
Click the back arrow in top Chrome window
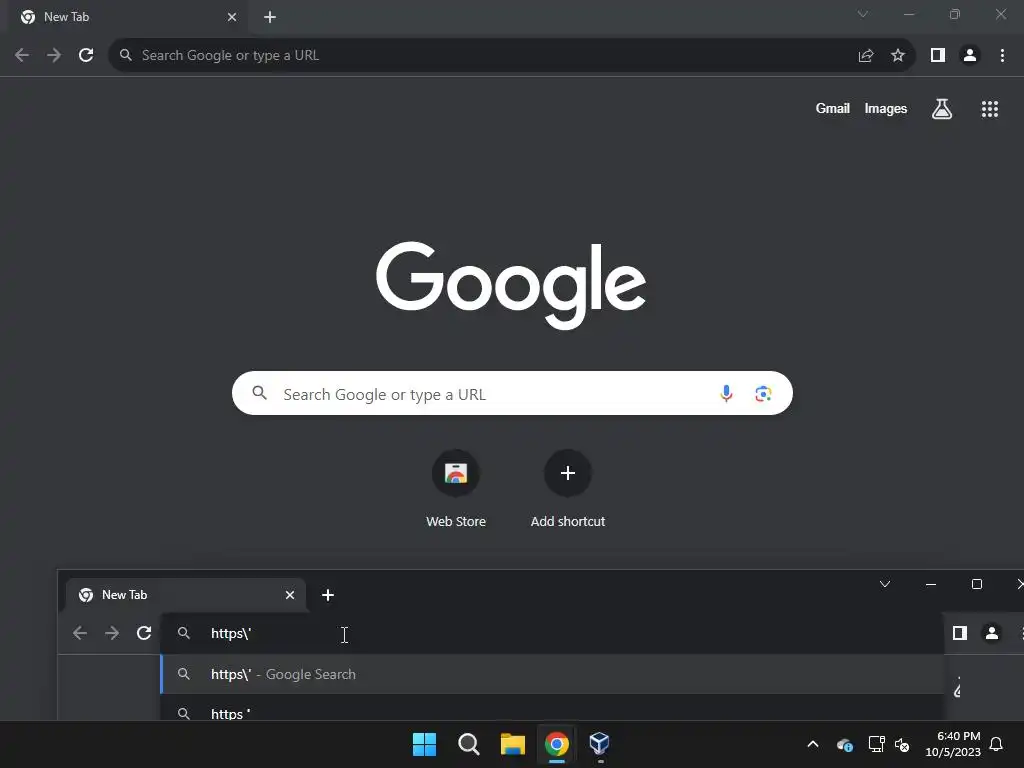(x=22, y=56)
